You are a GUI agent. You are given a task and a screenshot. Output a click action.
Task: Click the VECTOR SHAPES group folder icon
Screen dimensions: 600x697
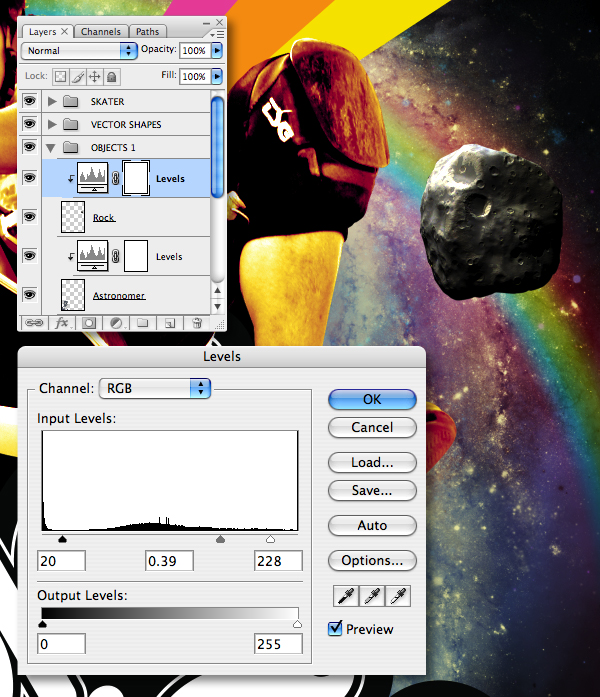click(71, 124)
